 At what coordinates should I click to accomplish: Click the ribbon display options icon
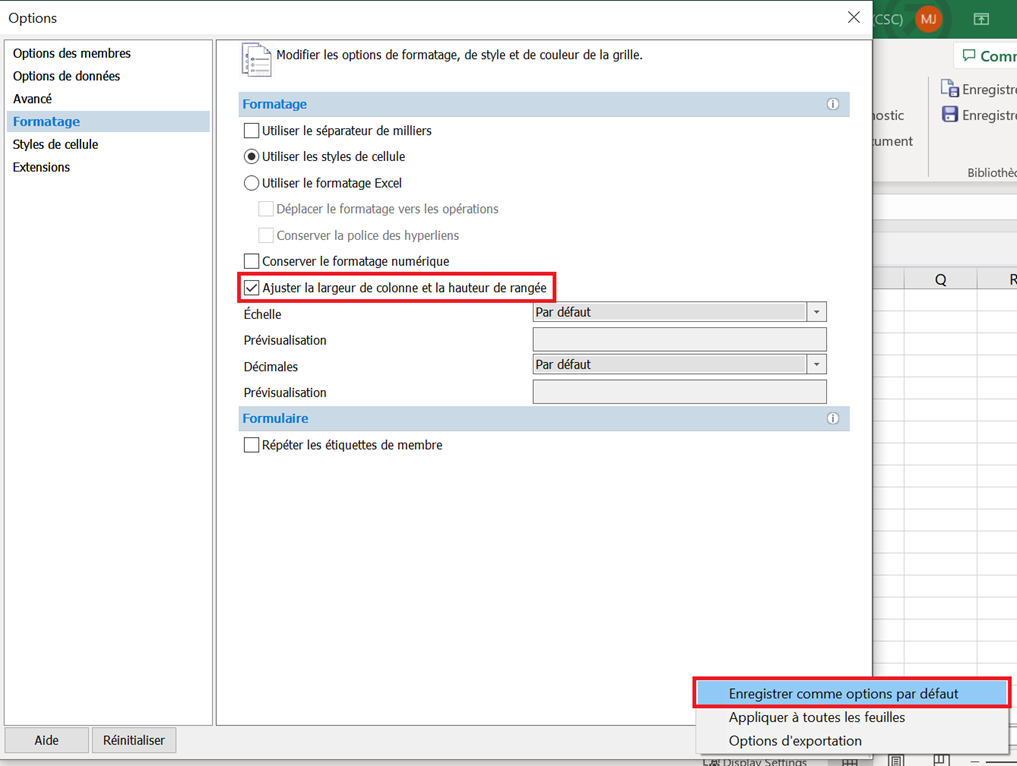pos(981,19)
